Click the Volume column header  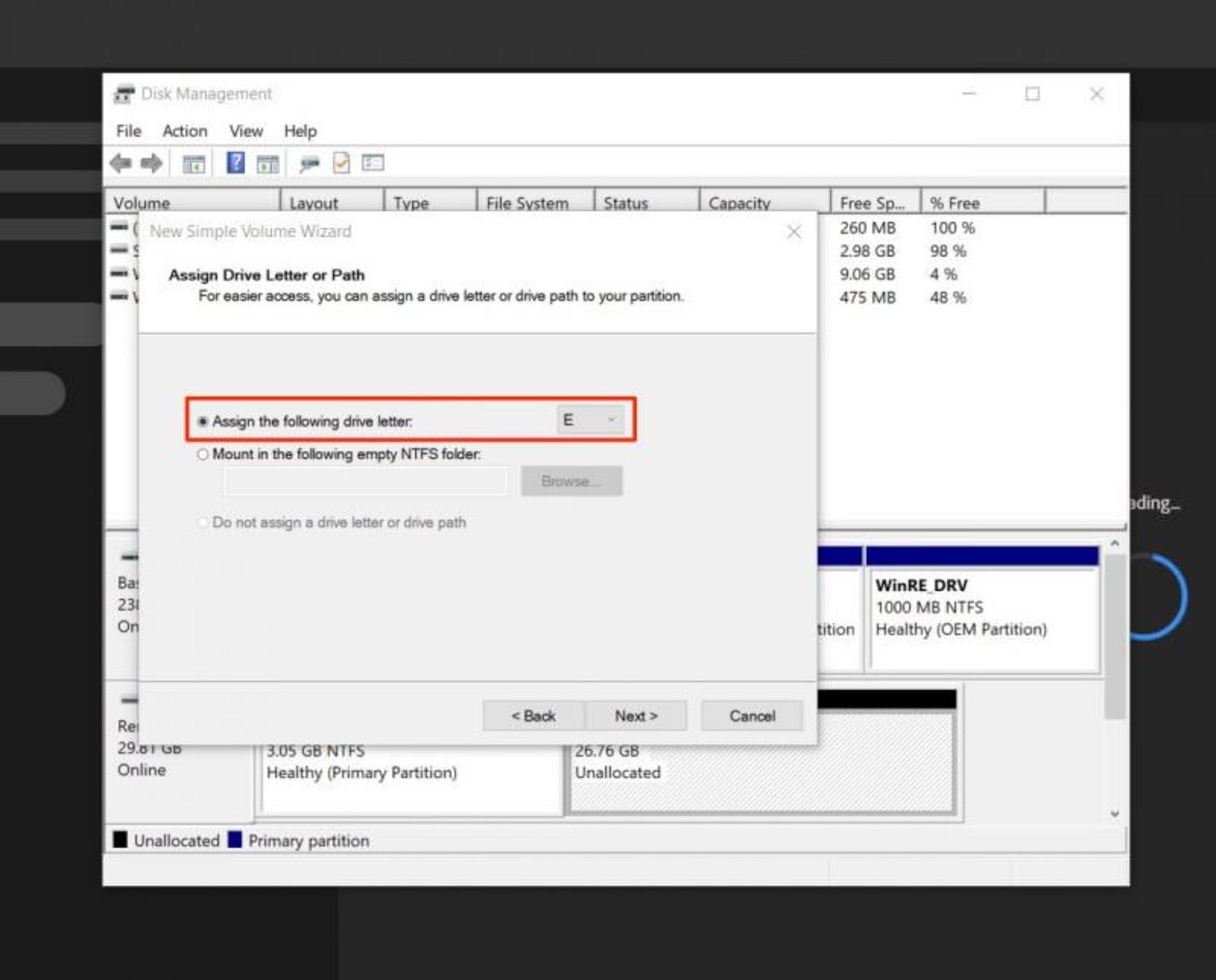coord(192,201)
